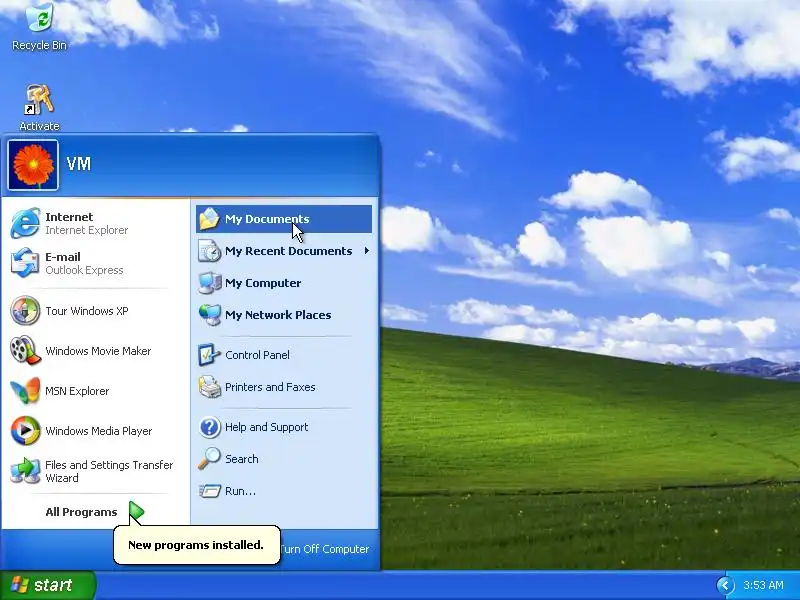Select My Network Places menu text
Screen dimensions: 800x600
(278, 315)
